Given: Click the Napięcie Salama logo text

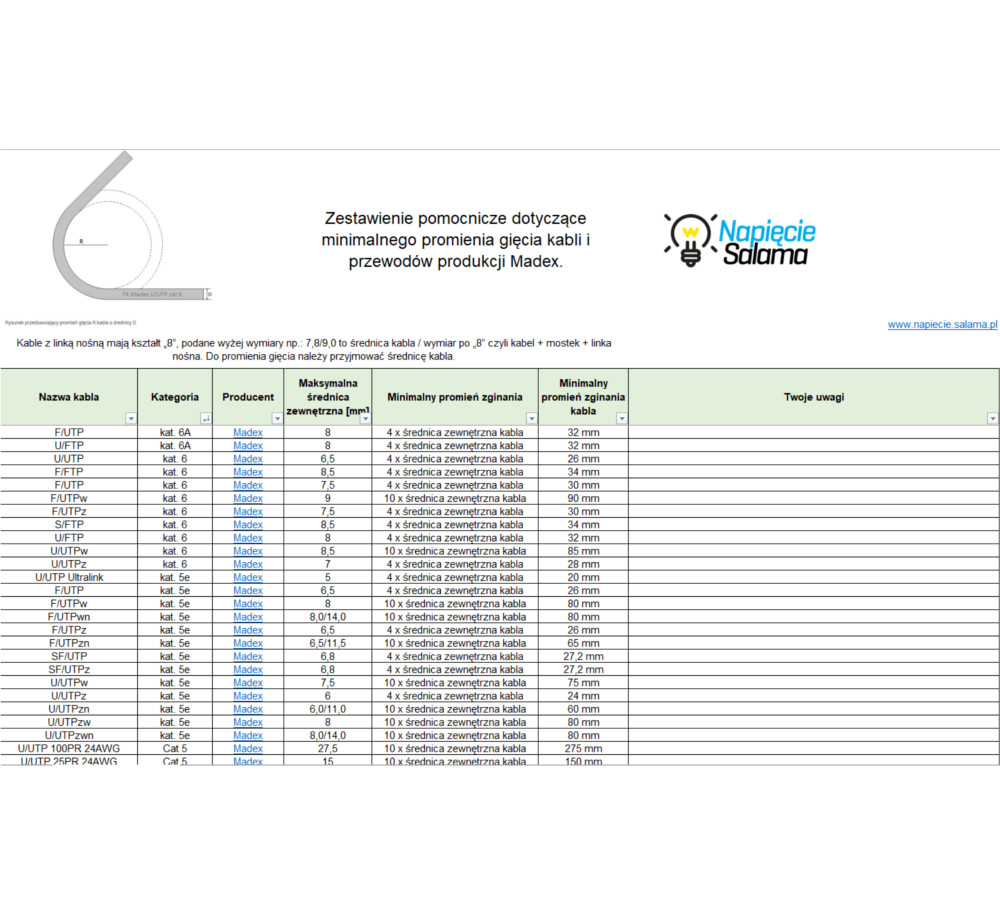Looking at the screenshot, I should click(x=767, y=243).
